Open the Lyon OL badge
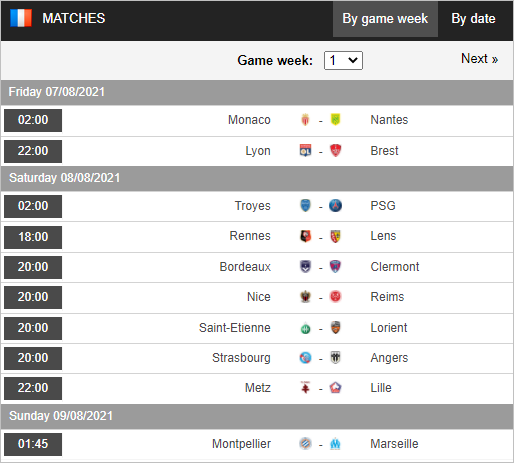514x463 pixels. (305, 150)
